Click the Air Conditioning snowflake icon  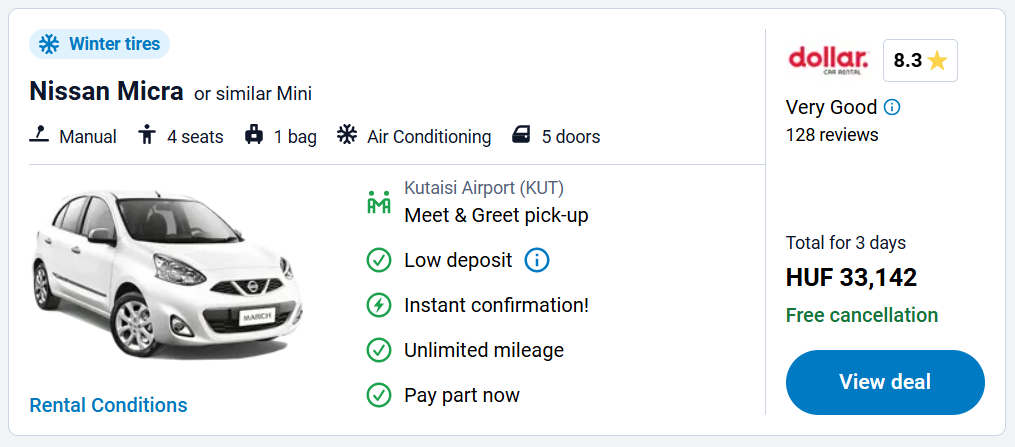347,135
